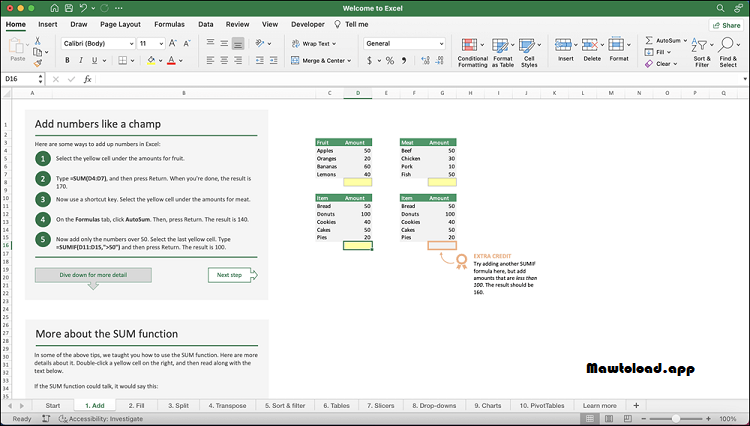Click the red Font Color A
This screenshot has height=426, width=750.
point(171,60)
